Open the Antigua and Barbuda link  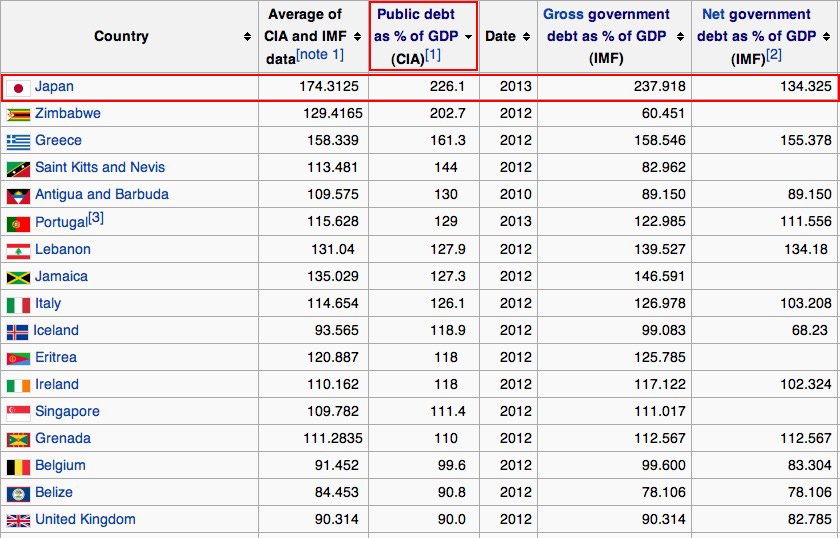pos(101,195)
